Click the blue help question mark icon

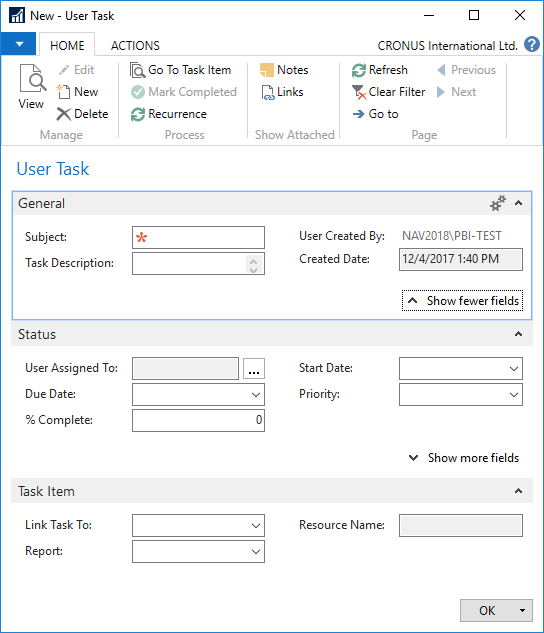[532, 44]
